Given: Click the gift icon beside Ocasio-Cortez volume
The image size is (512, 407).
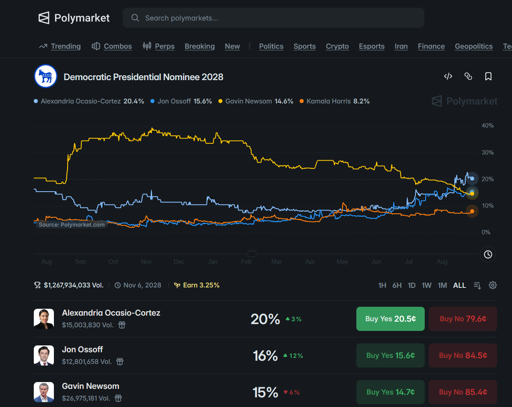Looking at the screenshot, I should pos(122,325).
